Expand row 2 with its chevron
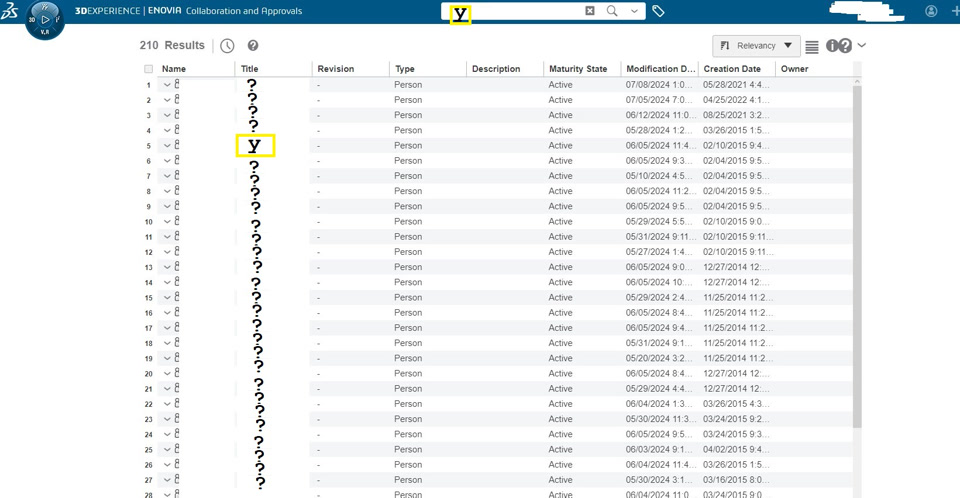 [167, 100]
